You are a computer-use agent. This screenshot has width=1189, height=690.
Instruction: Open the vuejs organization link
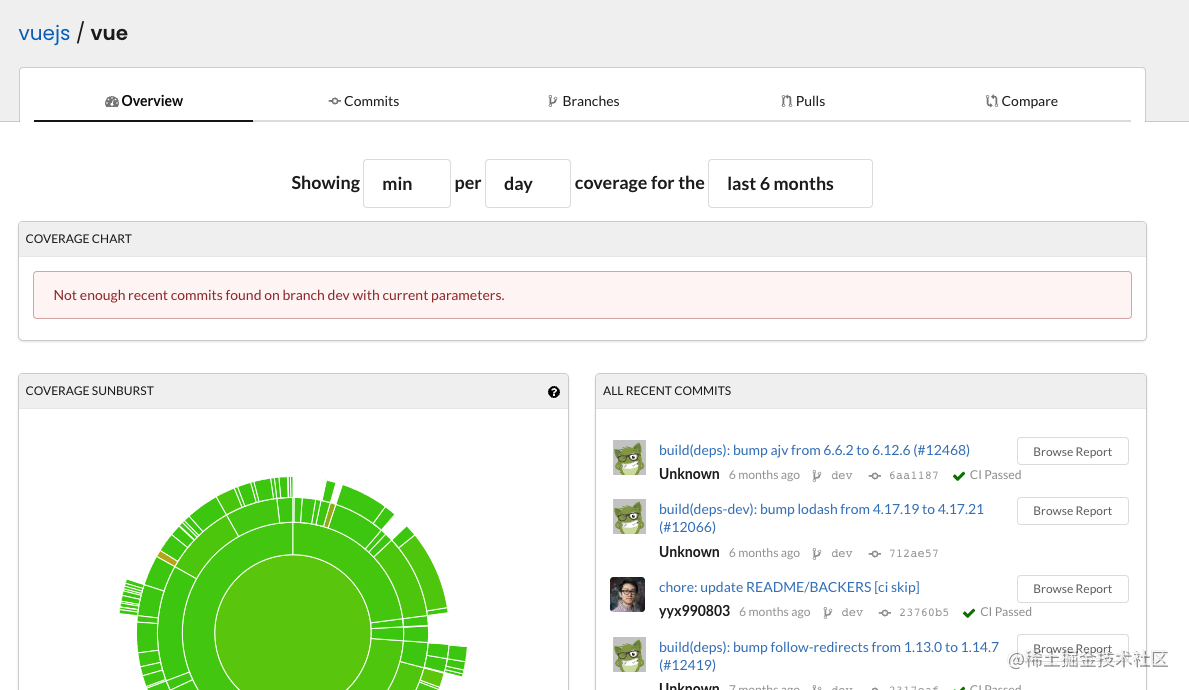tap(44, 33)
